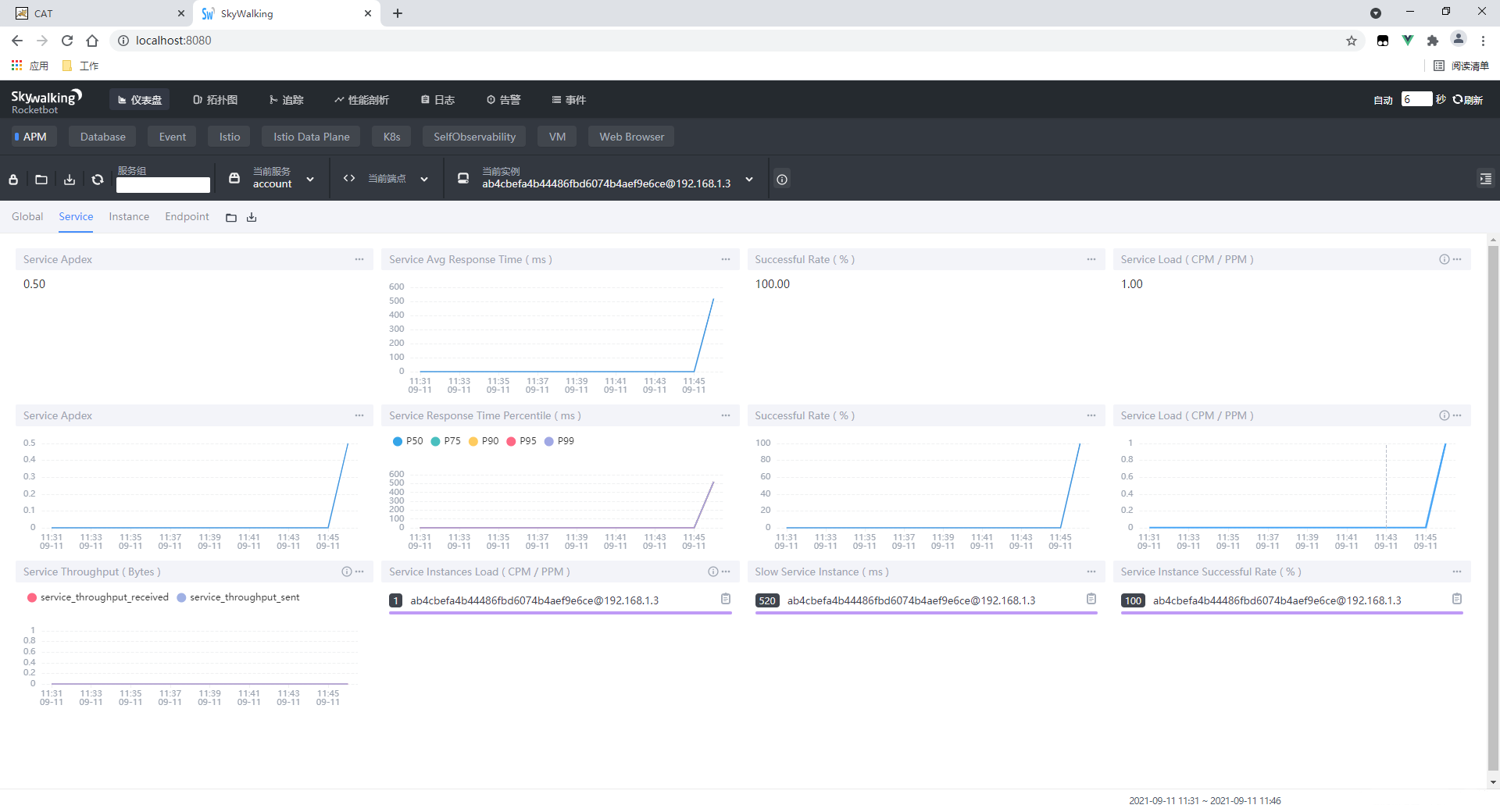The image size is (1500, 812).
Task: Toggle P50 series in percentile legend
Action: point(408,441)
